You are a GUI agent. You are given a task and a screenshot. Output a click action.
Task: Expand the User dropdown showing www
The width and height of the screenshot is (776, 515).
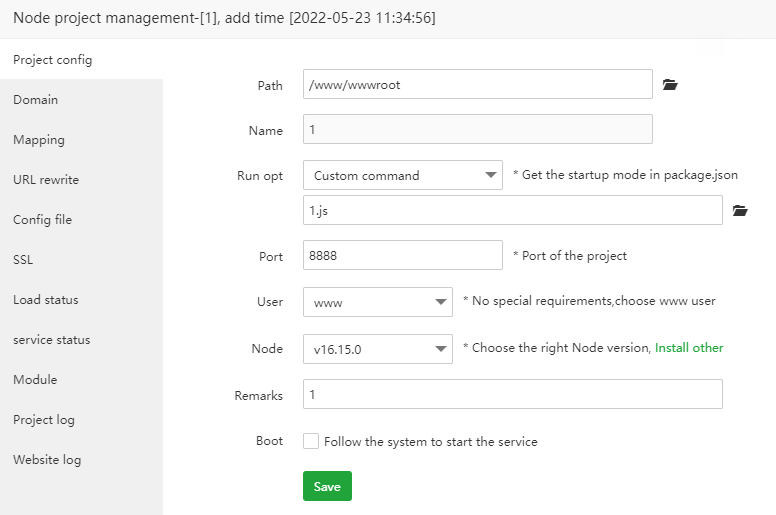(378, 301)
